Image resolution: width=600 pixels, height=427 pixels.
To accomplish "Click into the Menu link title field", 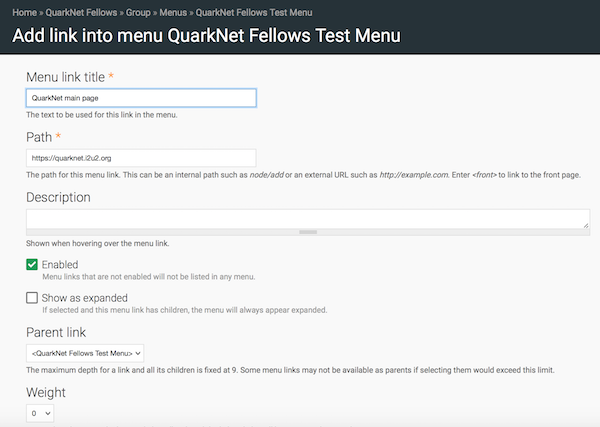I will [x=141, y=98].
